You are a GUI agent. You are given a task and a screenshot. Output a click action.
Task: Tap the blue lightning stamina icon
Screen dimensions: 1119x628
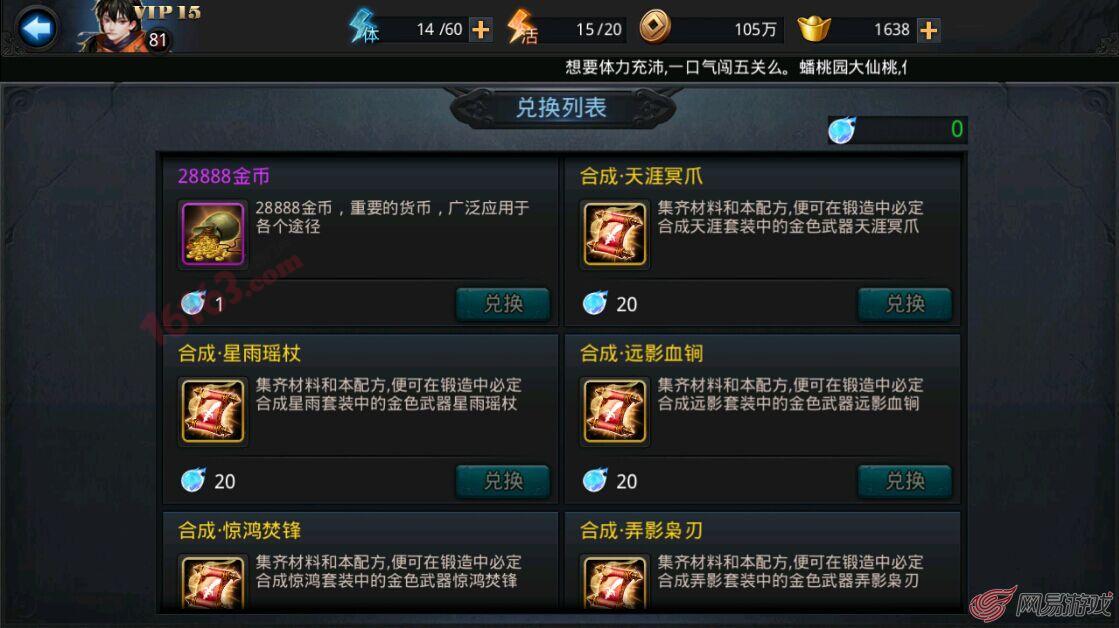pyautogui.click(x=364, y=27)
